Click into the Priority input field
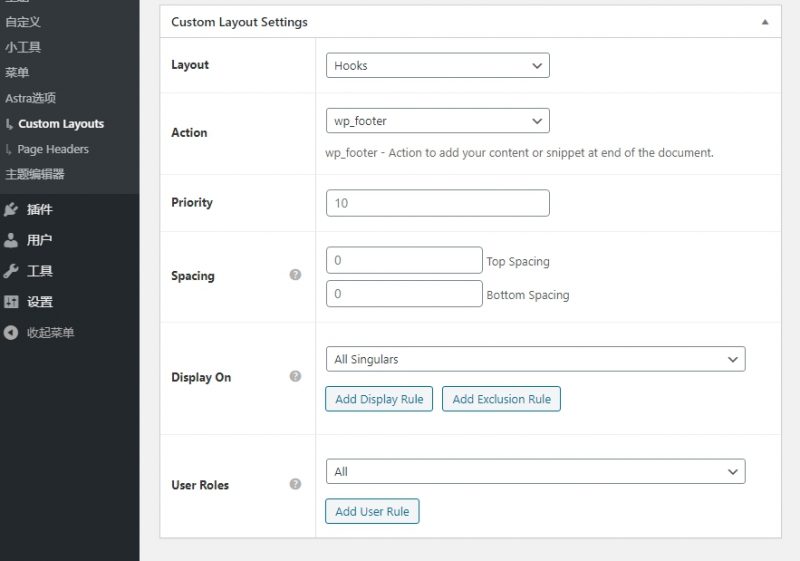The height and width of the screenshot is (561, 800). pyautogui.click(x=437, y=203)
